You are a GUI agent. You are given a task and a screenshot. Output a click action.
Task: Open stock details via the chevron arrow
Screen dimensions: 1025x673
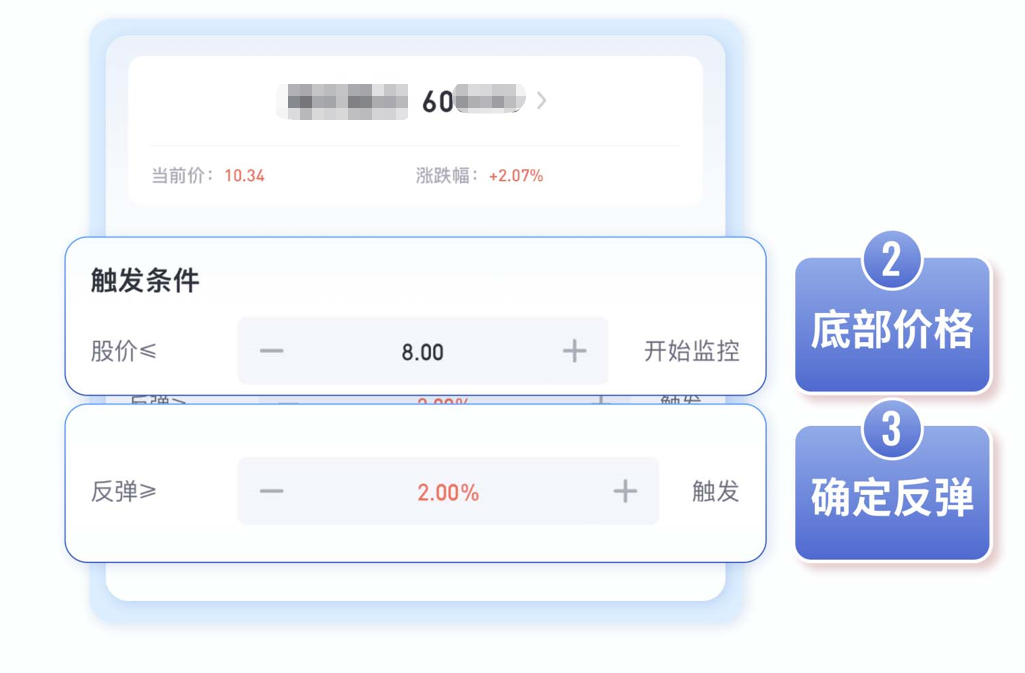coord(541,101)
